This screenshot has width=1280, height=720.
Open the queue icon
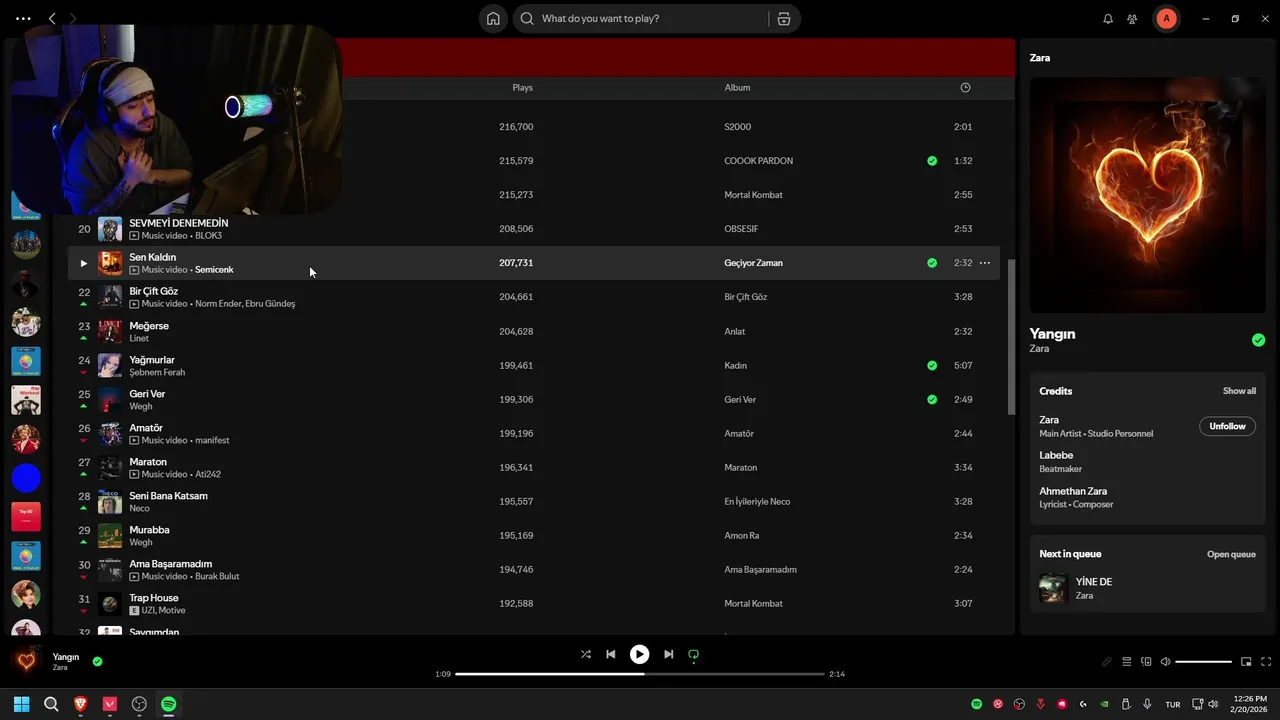point(1127,662)
